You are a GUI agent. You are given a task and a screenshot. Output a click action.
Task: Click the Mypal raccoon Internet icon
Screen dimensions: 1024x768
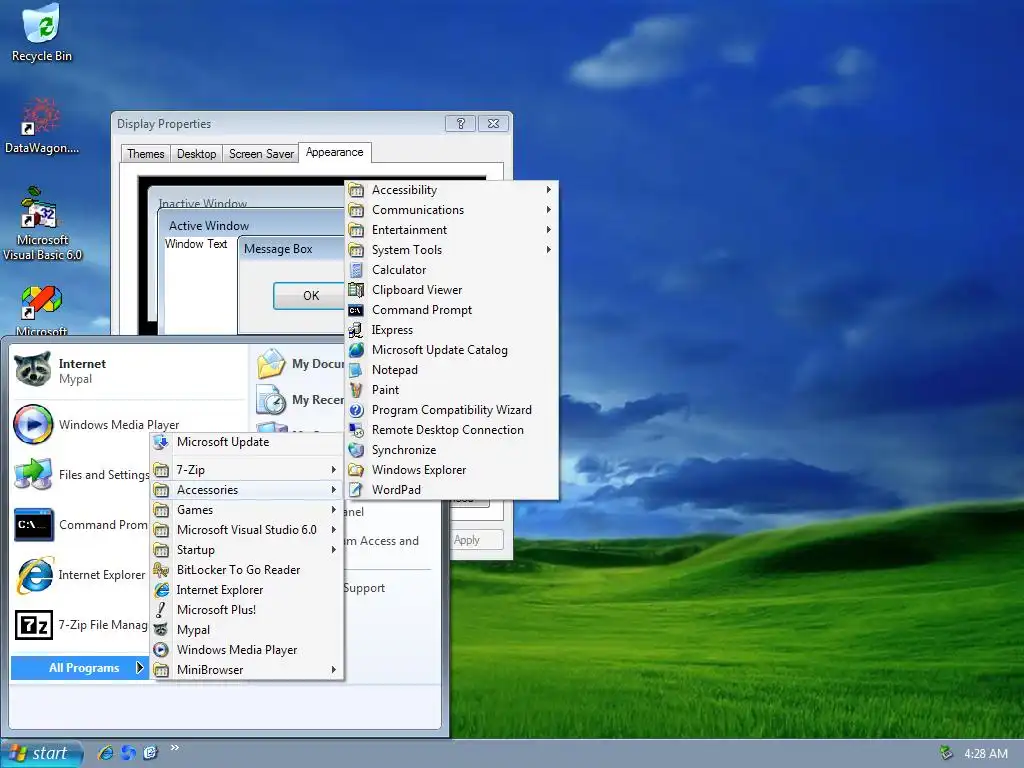[33, 370]
